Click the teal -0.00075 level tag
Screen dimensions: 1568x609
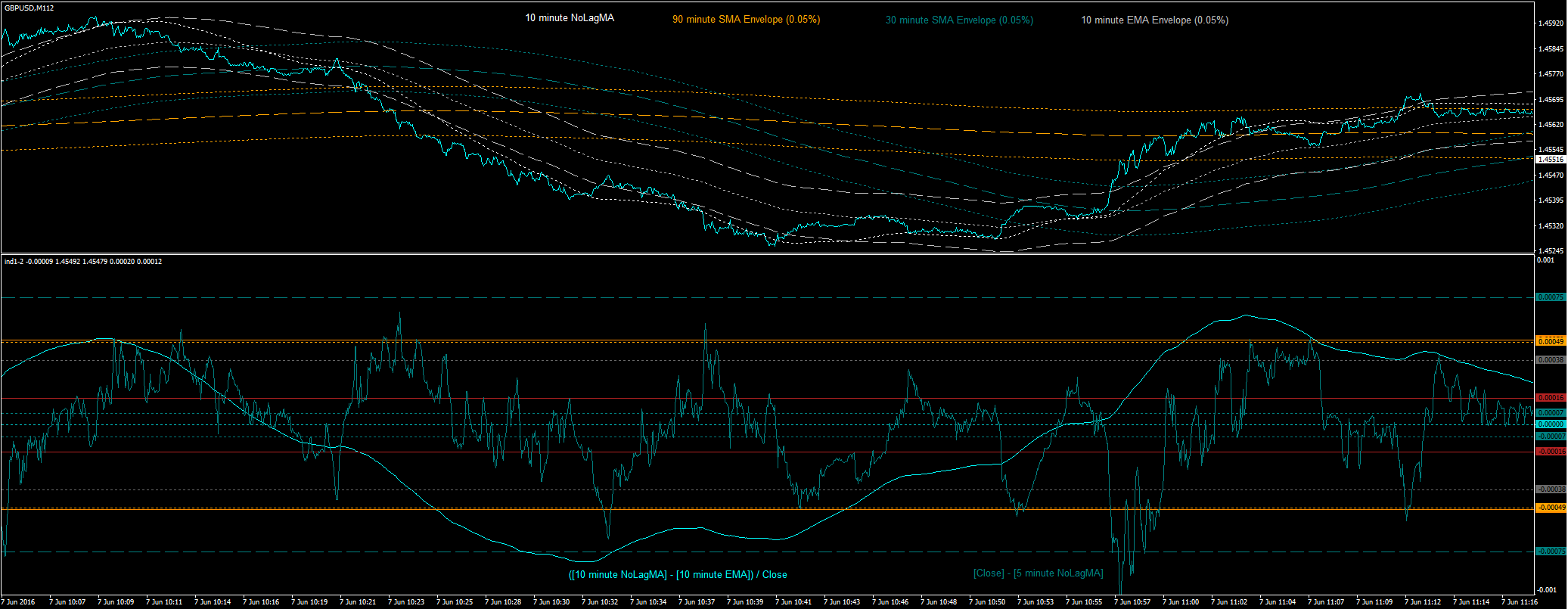1551,552
